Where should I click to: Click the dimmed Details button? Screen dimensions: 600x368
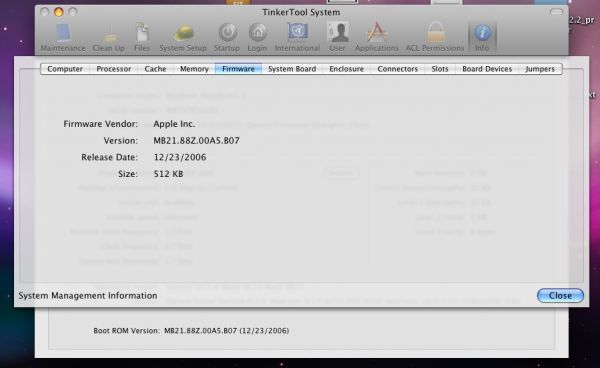point(341,173)
